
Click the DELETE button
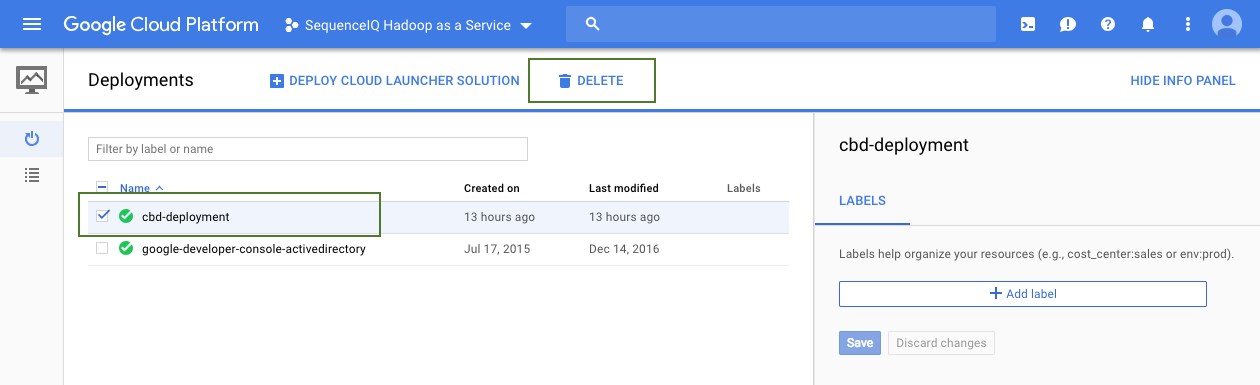(591, 81)
